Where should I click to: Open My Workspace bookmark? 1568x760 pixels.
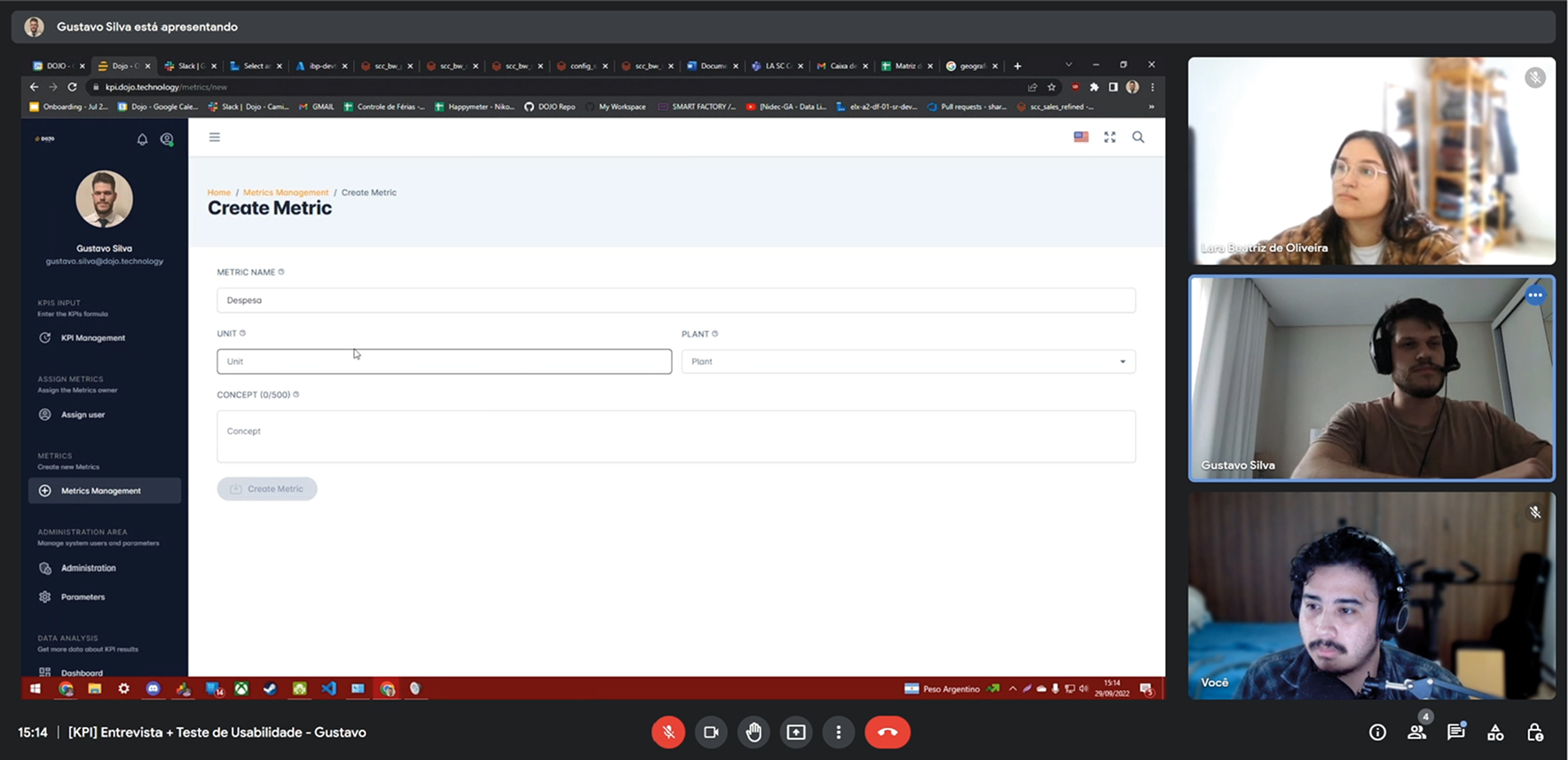coord(616,107)
